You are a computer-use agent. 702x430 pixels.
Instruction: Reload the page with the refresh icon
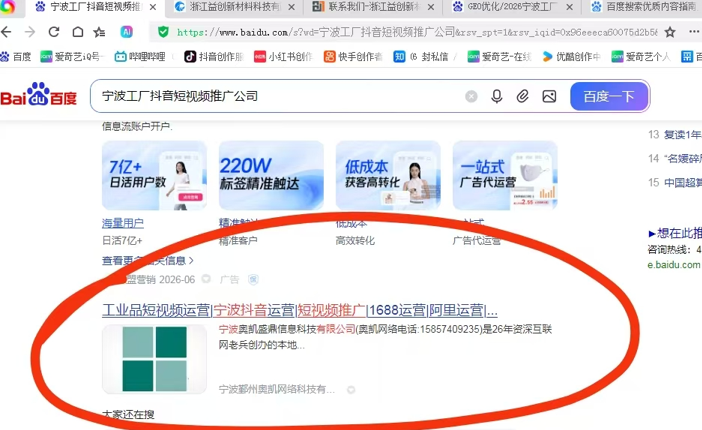point(54,32)
